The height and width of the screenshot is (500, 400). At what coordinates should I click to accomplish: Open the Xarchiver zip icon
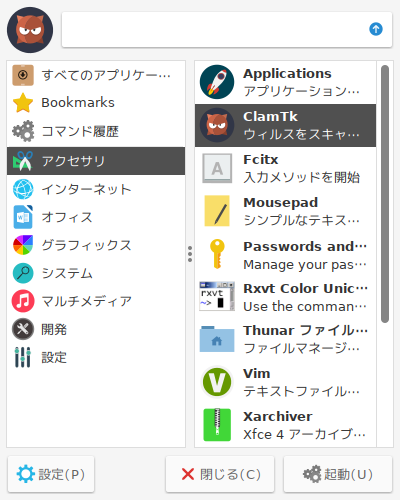217,425
